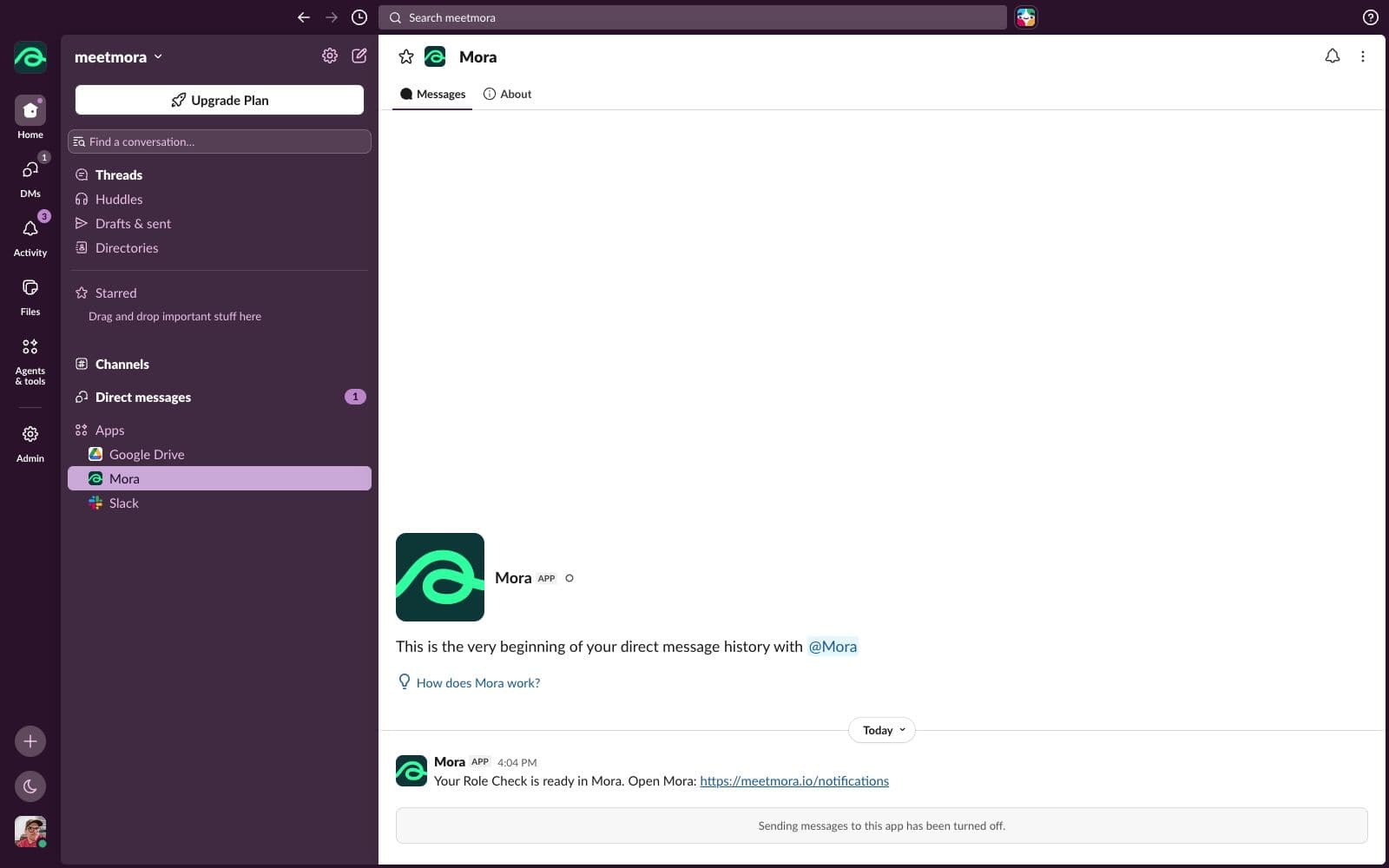
Task: Open workspace preferences gear icon
Action: (x=330, y=56)
